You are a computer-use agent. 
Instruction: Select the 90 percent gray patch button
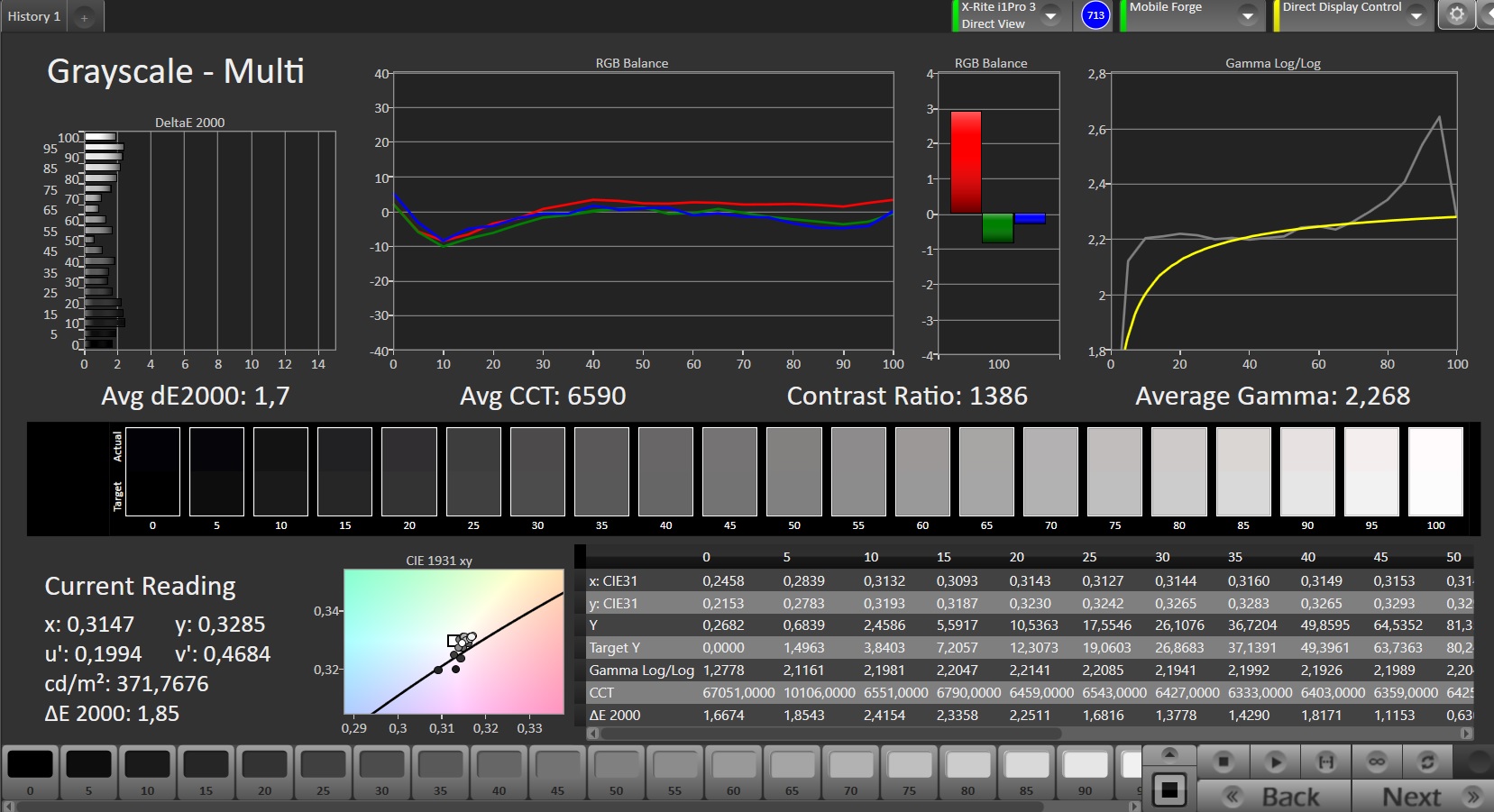(x=1085, y=772)
